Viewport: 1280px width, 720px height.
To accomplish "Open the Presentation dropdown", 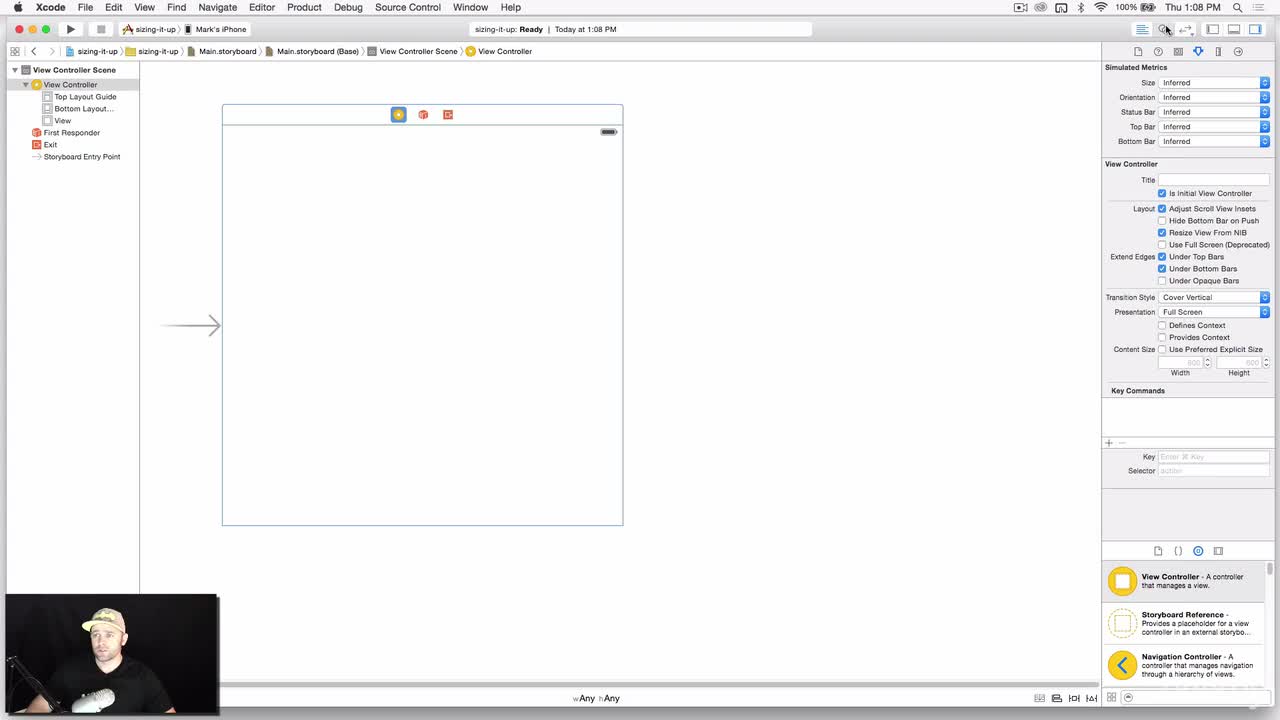I will [1214, 312].
